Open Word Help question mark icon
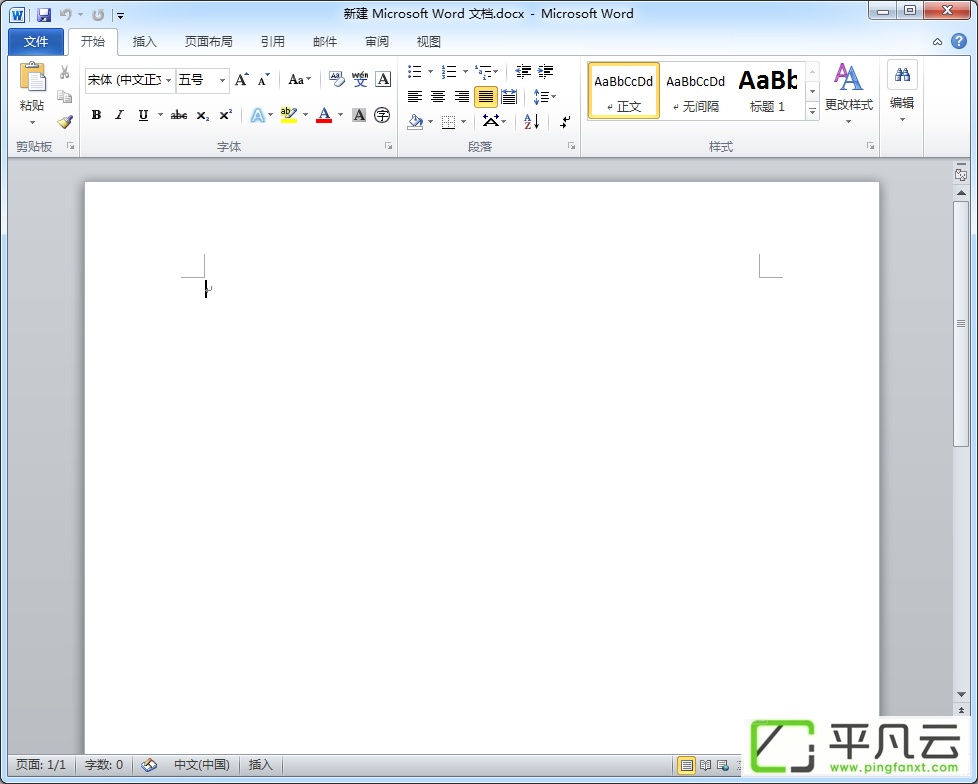This screenshot has height=784, width=978. tap(959, 41)
